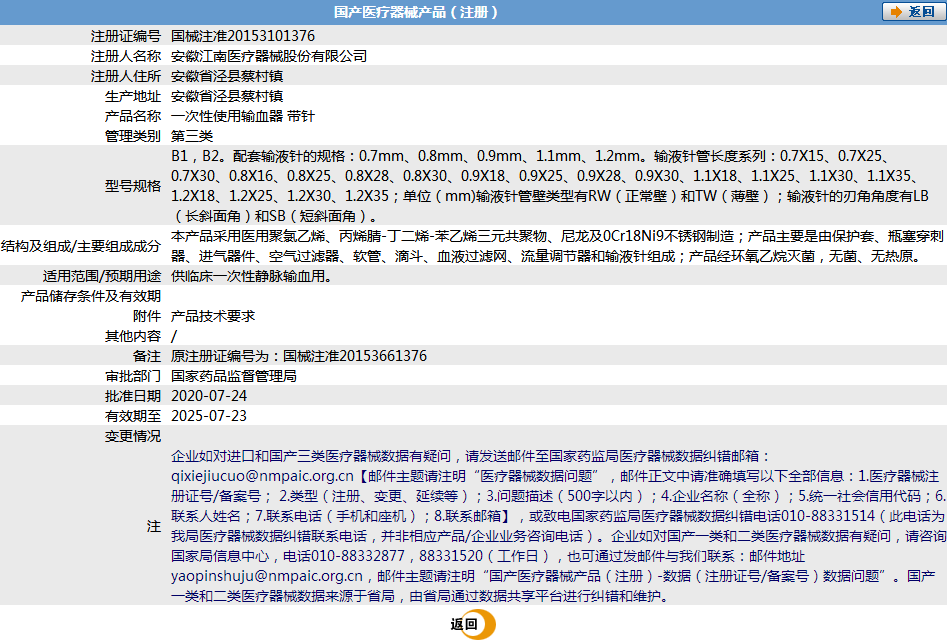Screen dimensions: 951x642
Task: Click the 管理类别 value 第三类
Action: (192, 136)
